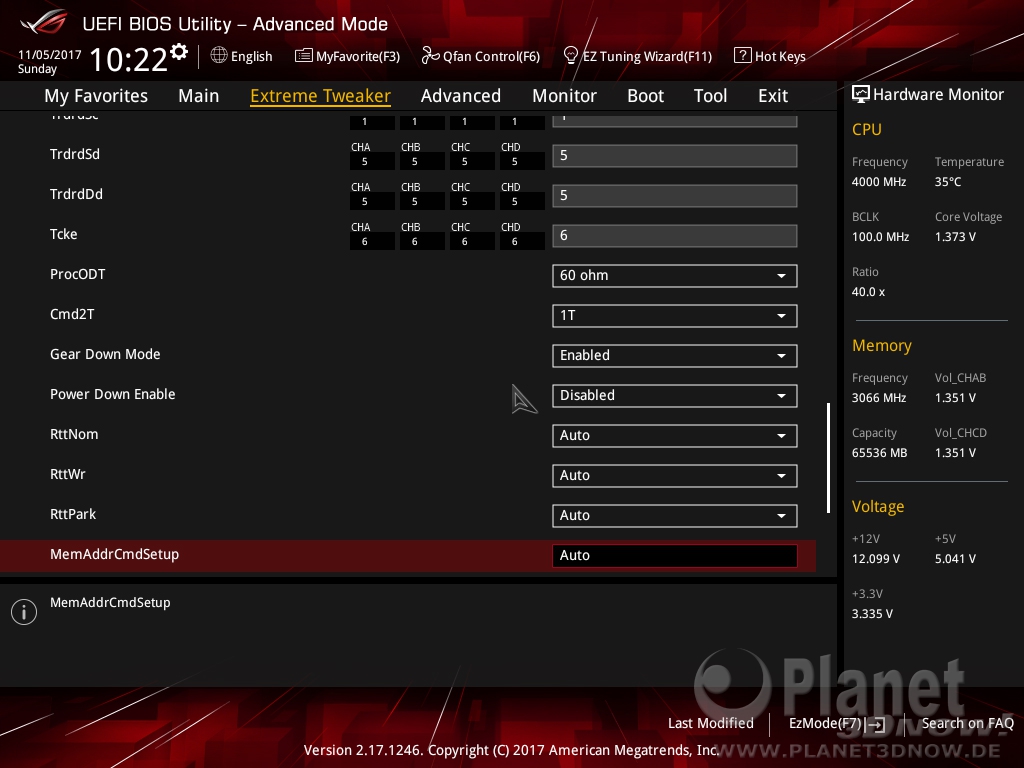Click the +12V 12.099 V reading
Screen dimensions: 1024x768
tap(876, 559)
